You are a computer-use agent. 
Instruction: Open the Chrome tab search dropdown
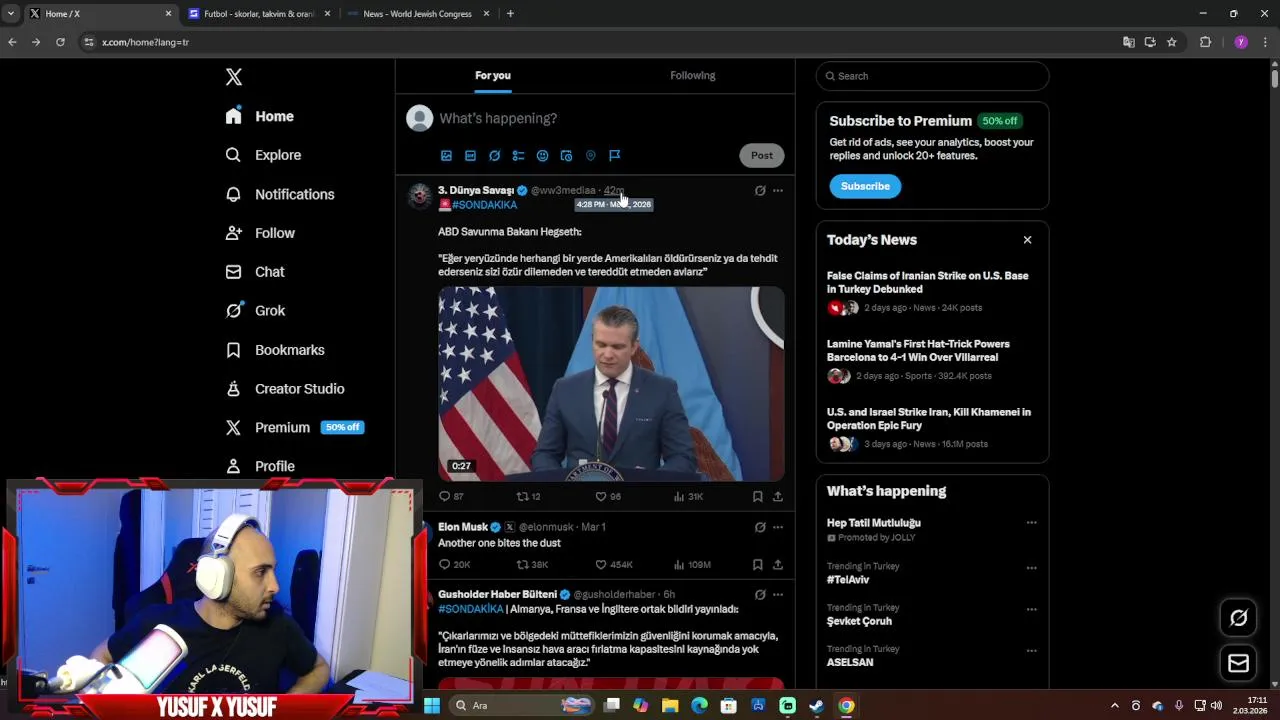tap(11, 14)
